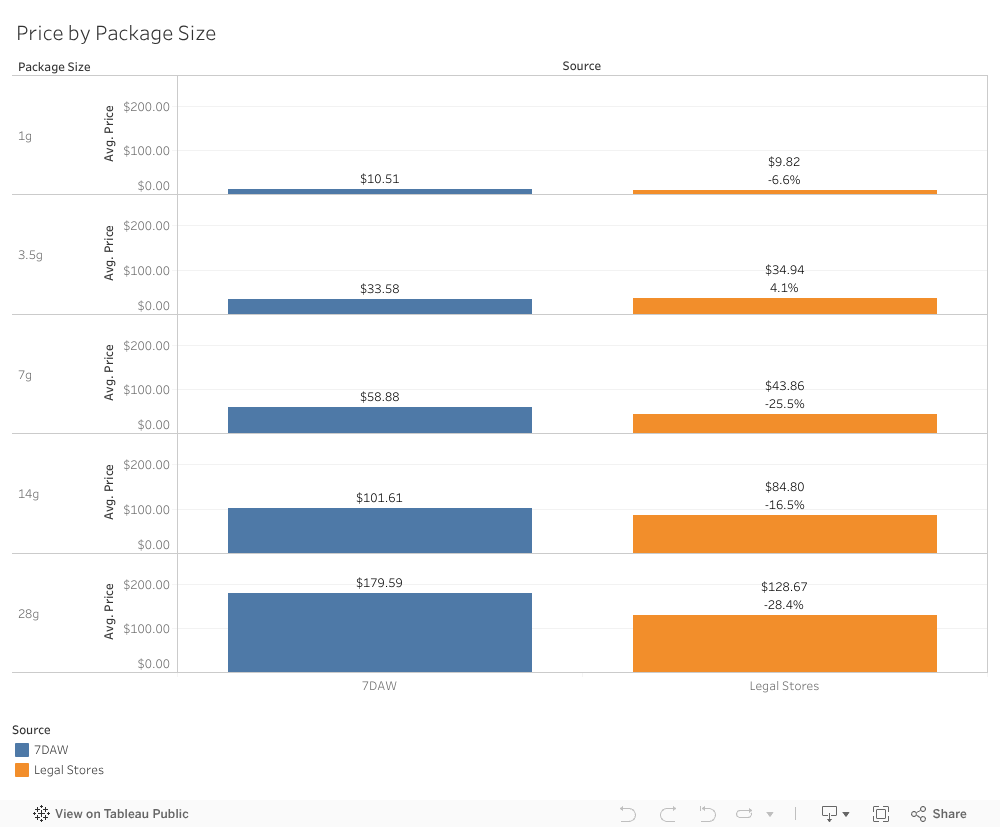Viewport: 1000px width, 827px height.
Task: Click the Tableau logo icon
Action: [x=42, y=814]
